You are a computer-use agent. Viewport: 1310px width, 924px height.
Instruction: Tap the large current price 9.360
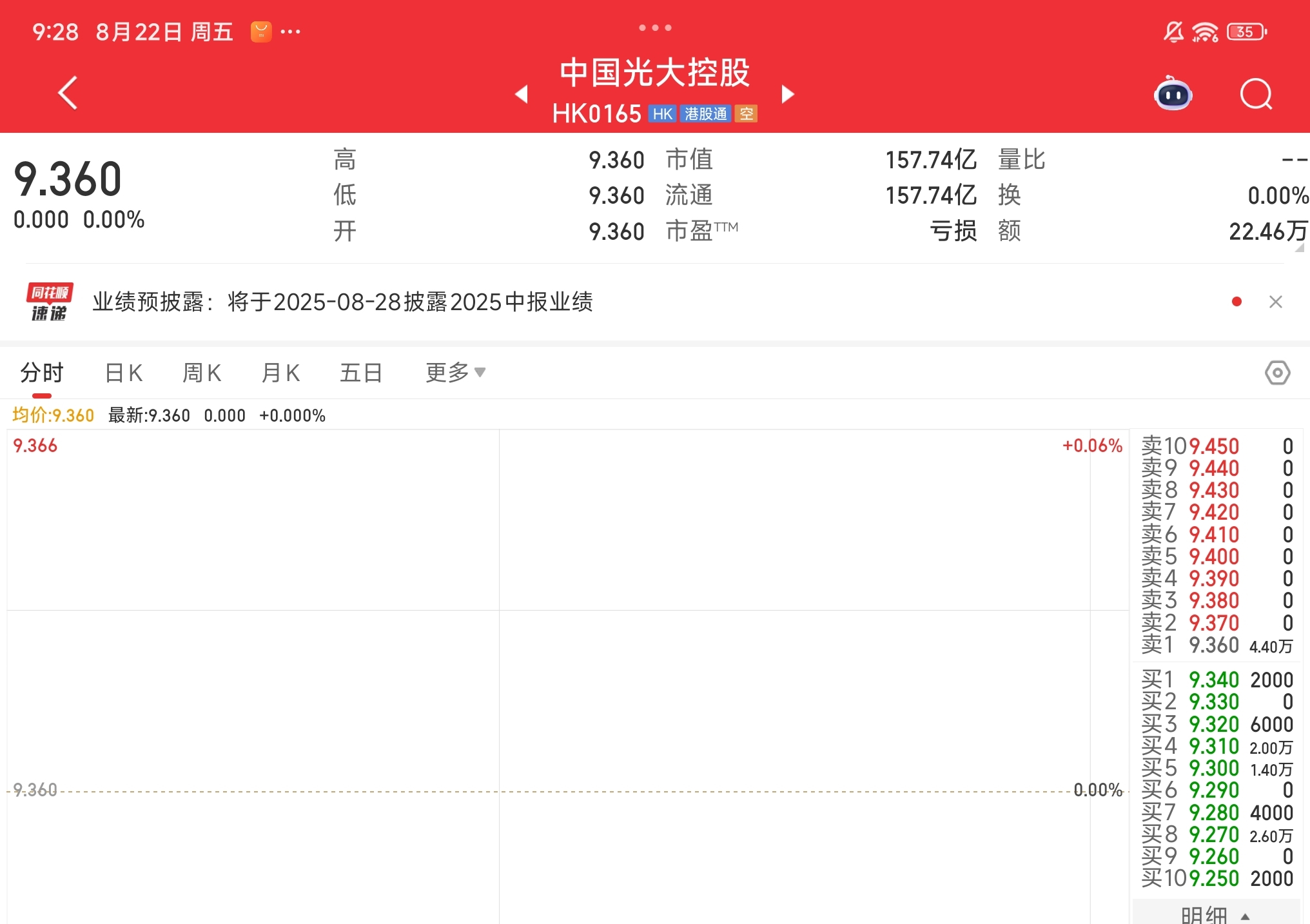[x=68, y=179]
